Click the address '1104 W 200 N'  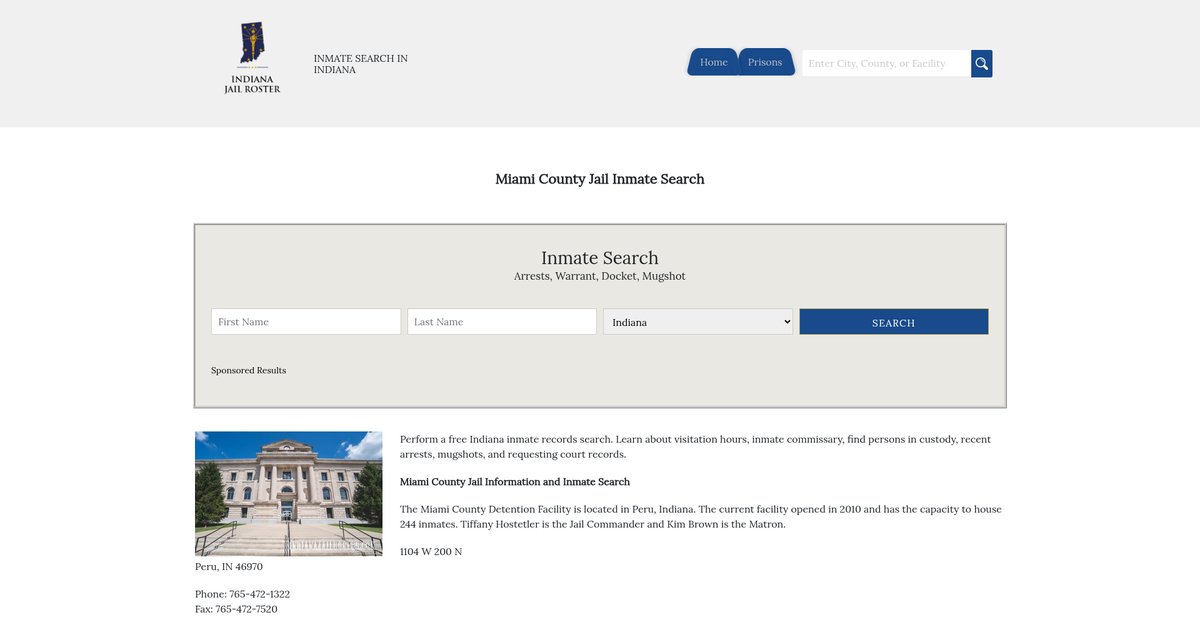point(431,551)
